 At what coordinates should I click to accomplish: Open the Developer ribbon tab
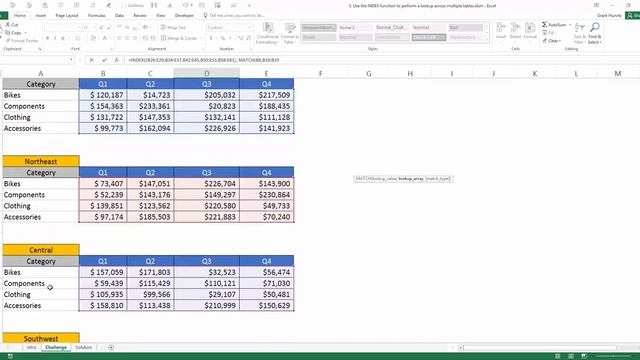pyautogui.click(x=184, y=16)
